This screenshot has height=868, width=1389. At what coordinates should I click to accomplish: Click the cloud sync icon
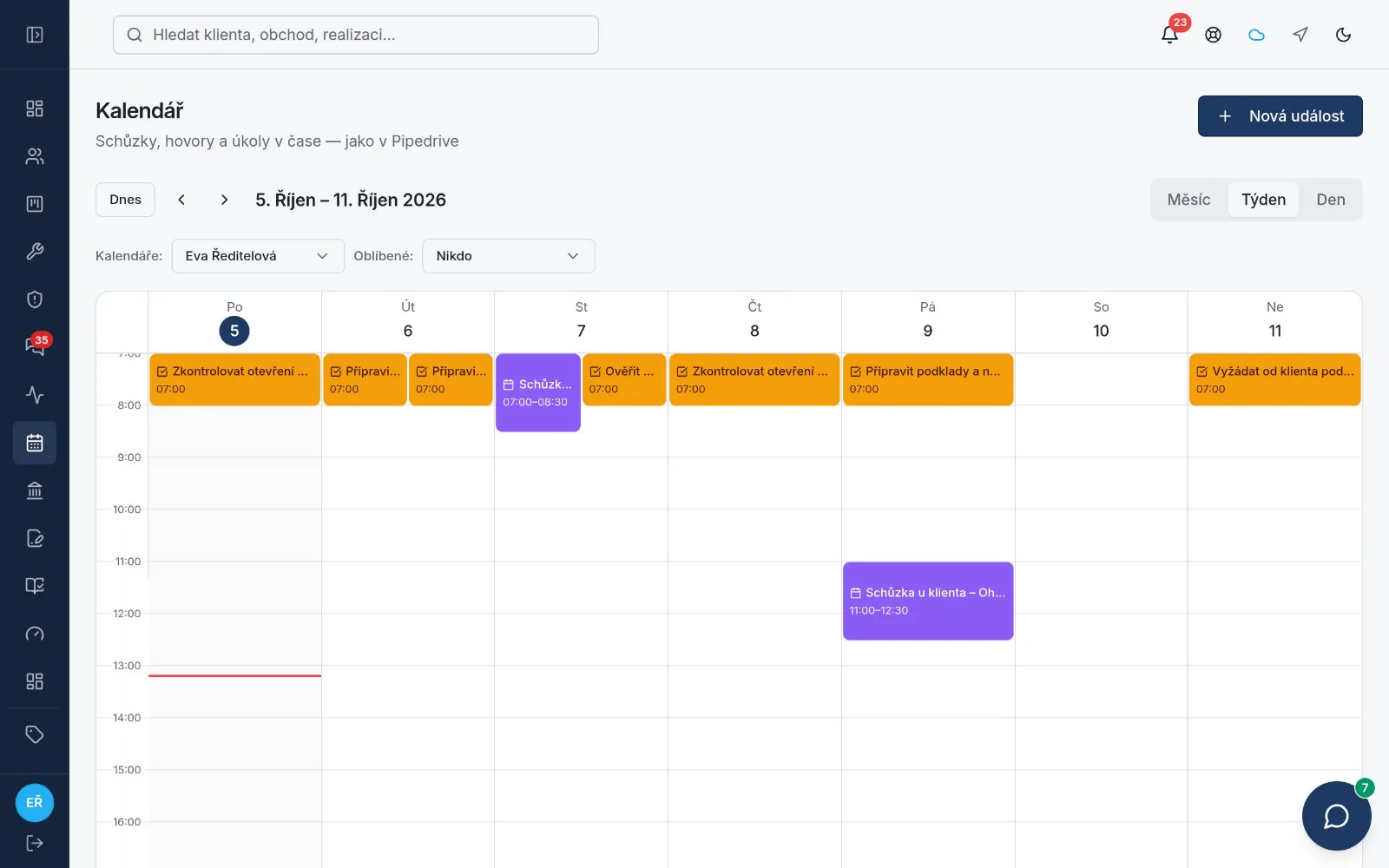pos(1257,35)
